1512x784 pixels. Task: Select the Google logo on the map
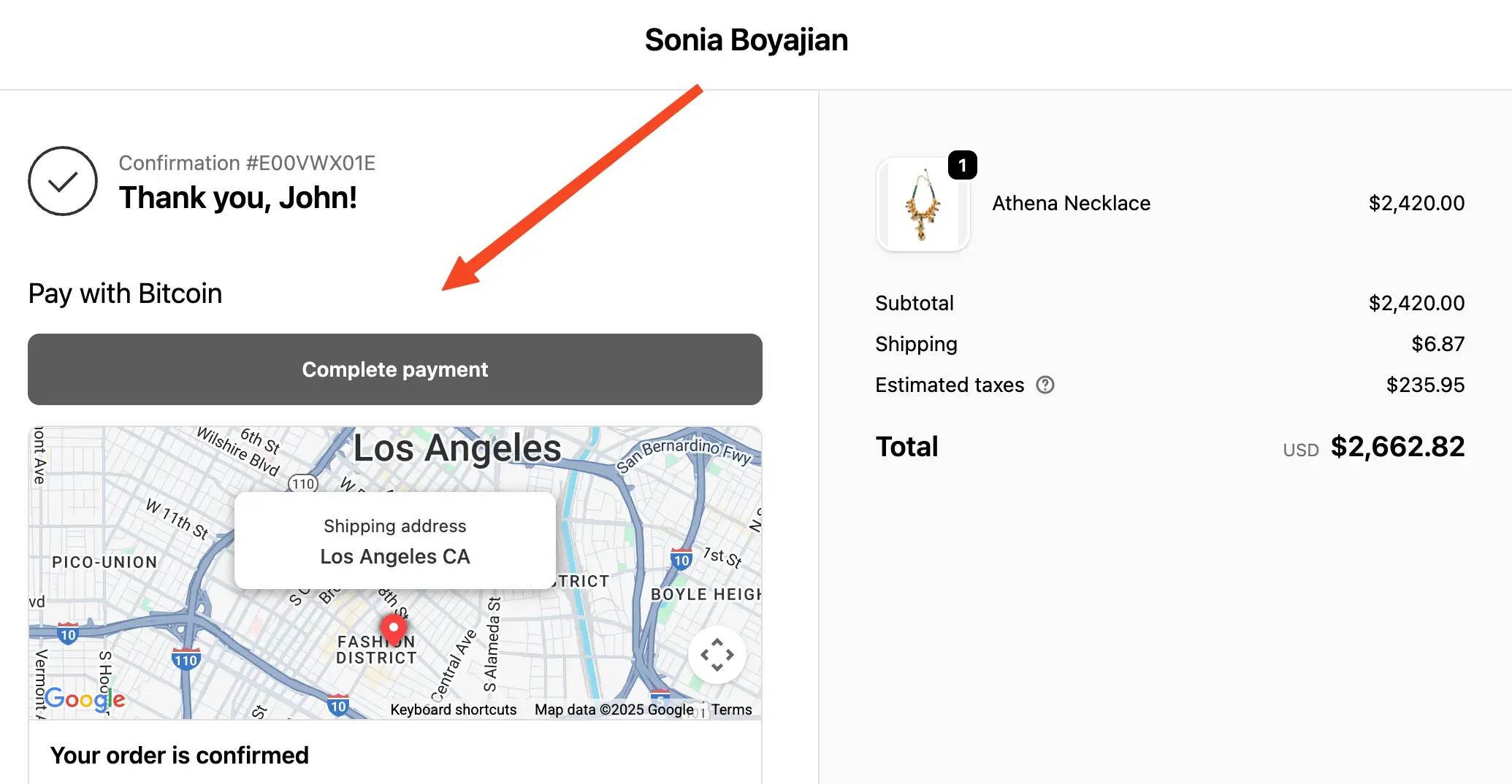(84, 699)
